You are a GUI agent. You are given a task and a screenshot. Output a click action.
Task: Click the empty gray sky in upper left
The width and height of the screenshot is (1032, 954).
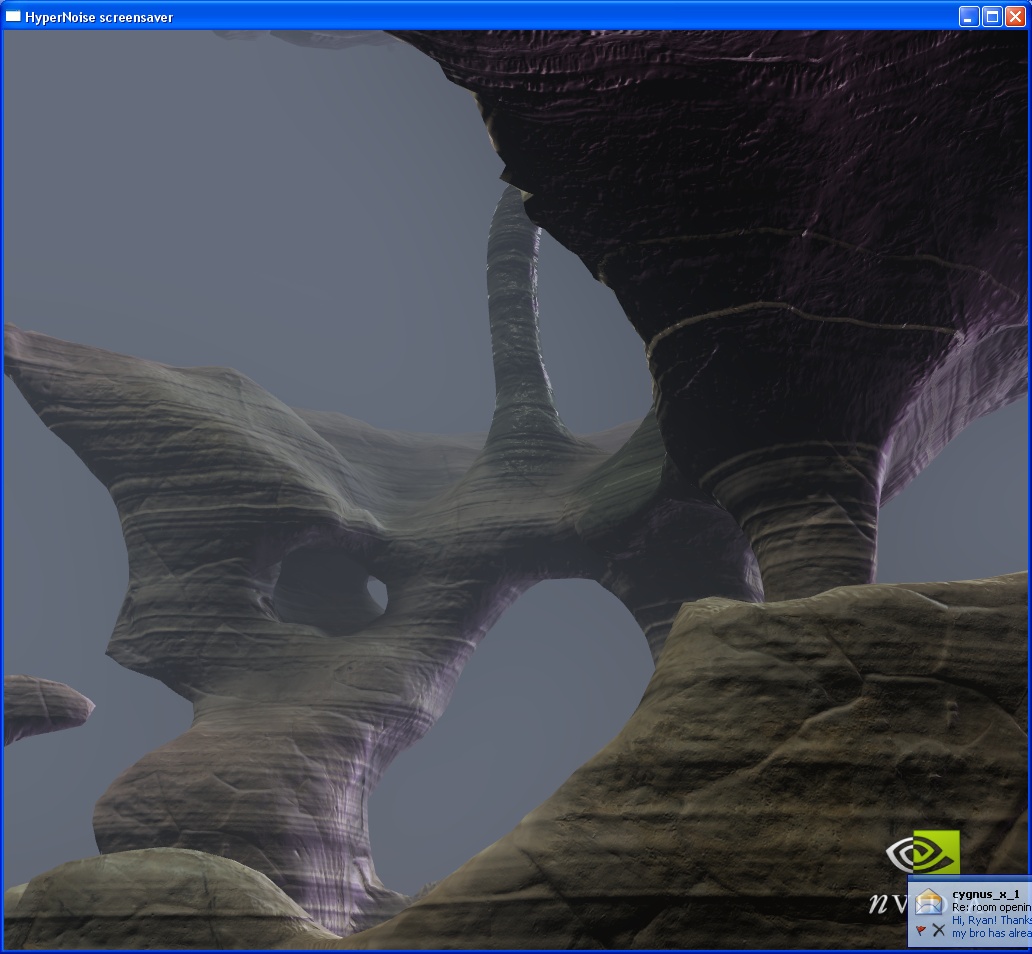coord(200,180)
